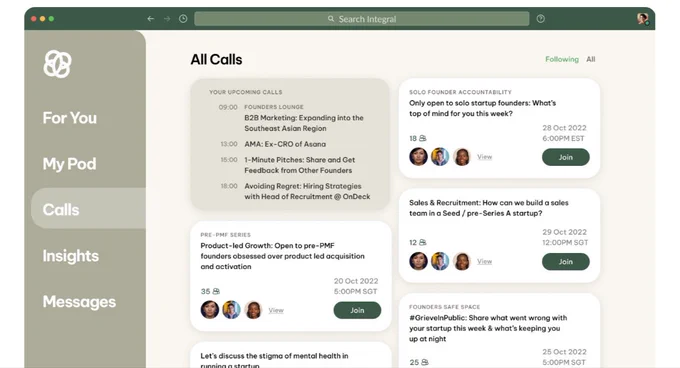Click the Integral logo in the sidebar
The width and height of the screenshot is (680, 368).
pyautogui.click(x=57, y=64)
